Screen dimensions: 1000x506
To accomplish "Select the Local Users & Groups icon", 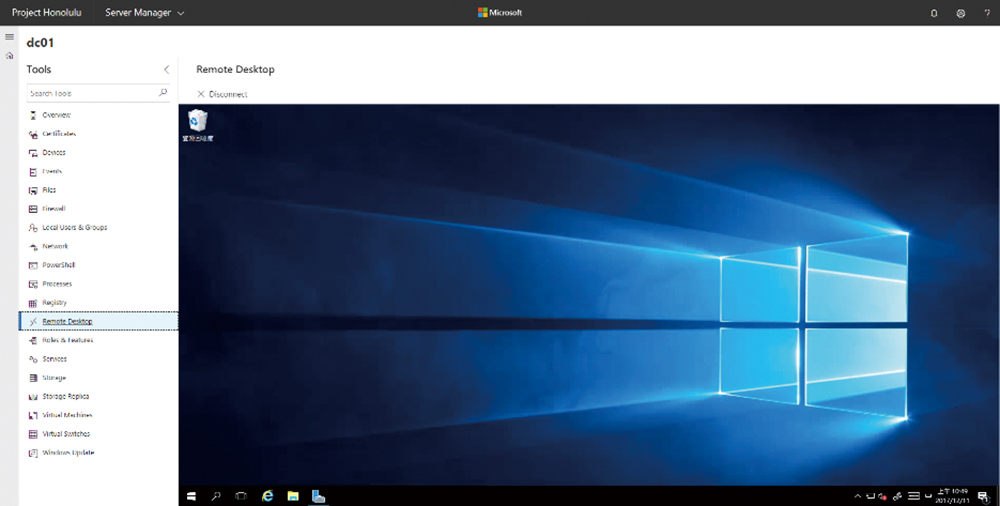I will [33, 228].
